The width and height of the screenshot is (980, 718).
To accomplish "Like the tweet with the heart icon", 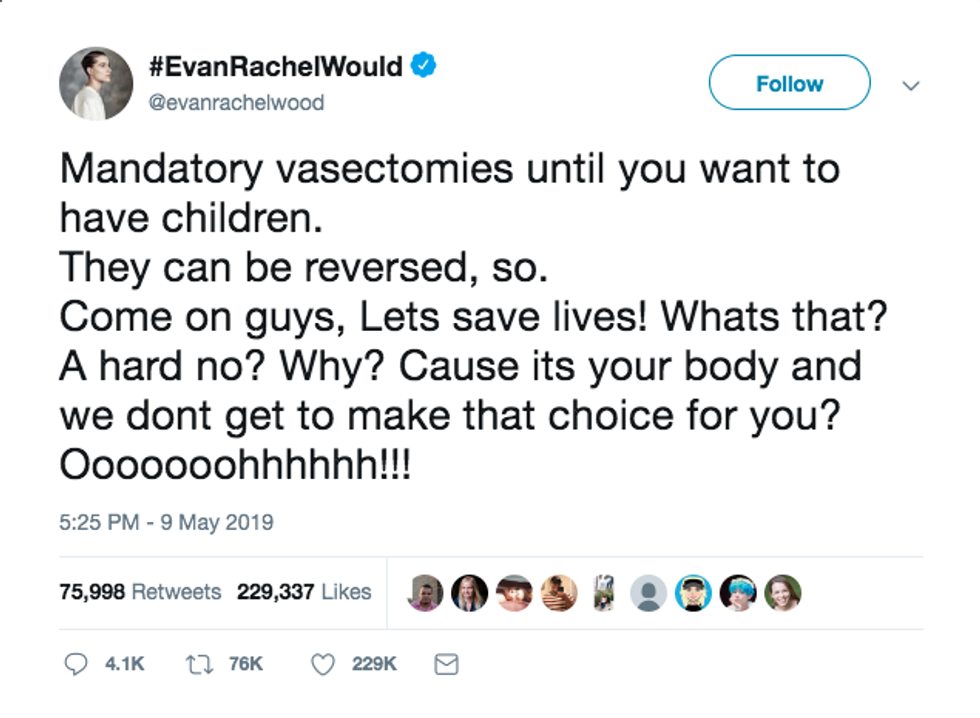I will tap(322, 663).
